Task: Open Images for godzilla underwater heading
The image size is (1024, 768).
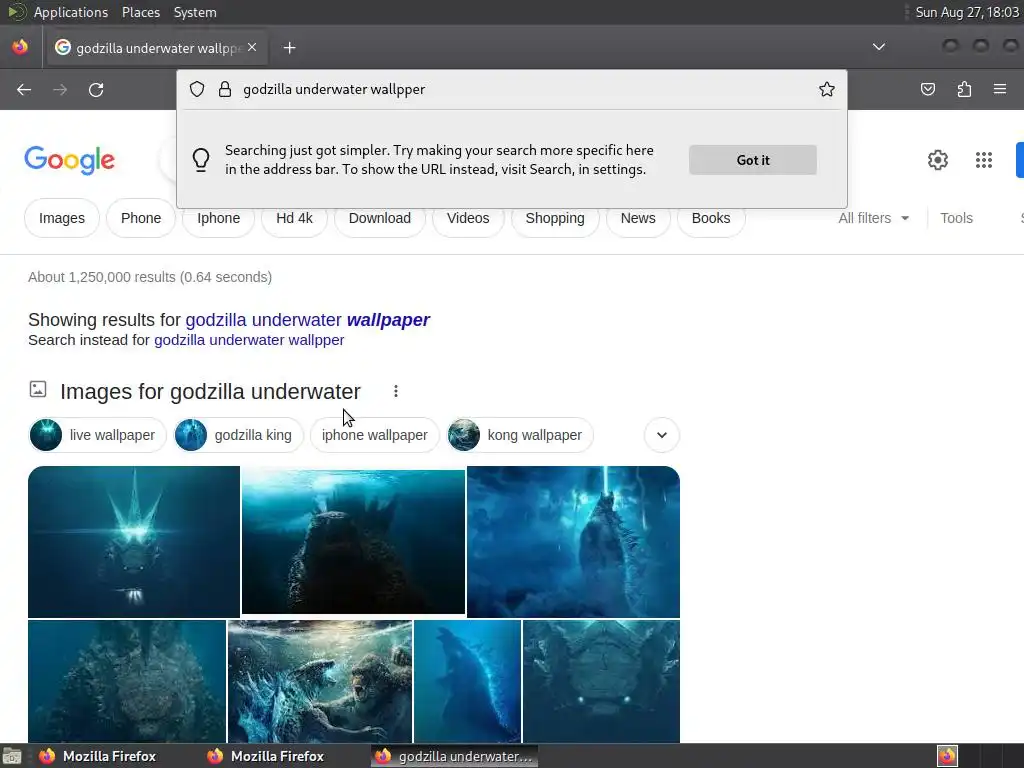Action: click(x=210, y=391)
